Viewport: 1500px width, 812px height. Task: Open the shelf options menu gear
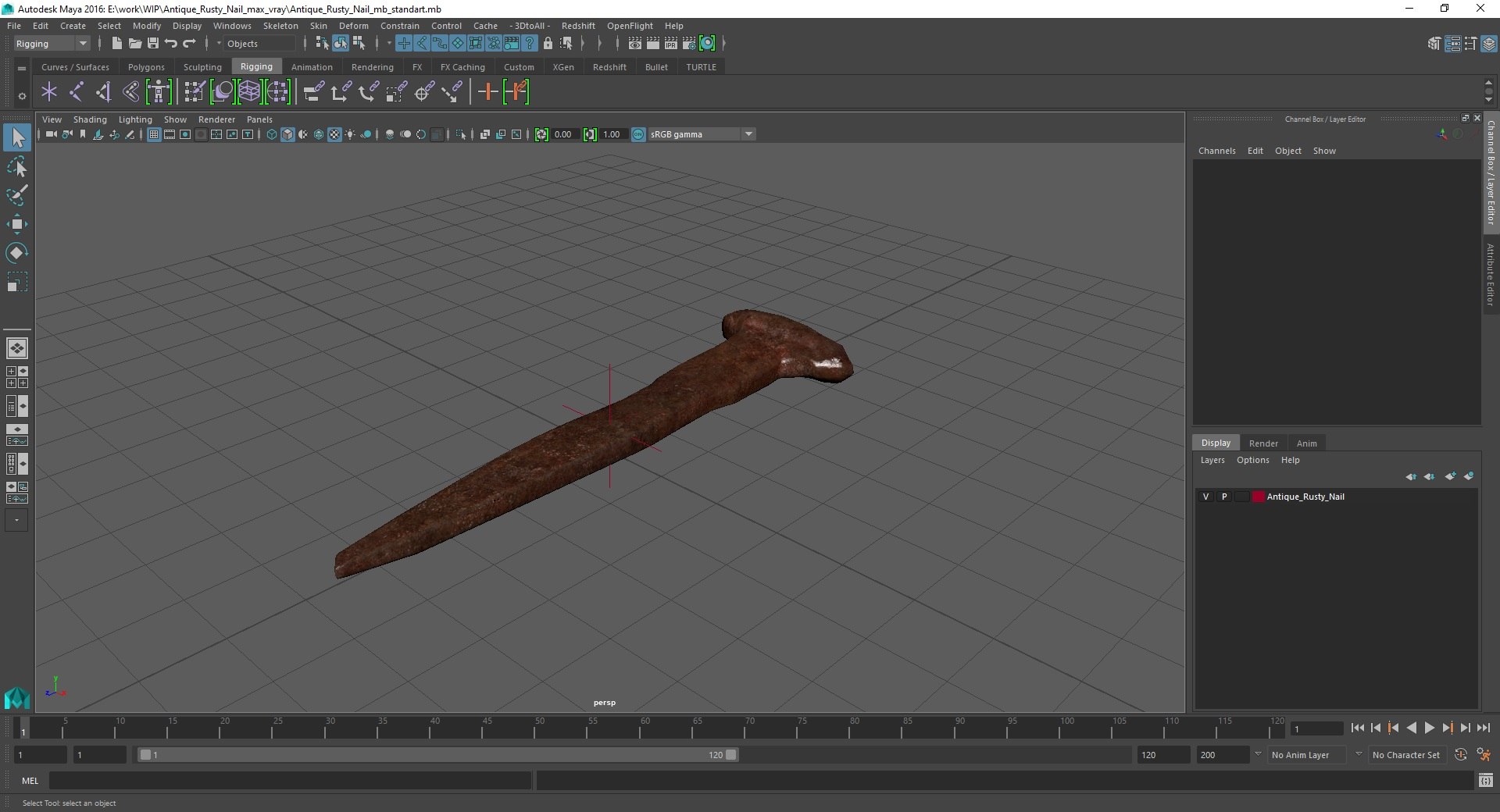[22, 96]
